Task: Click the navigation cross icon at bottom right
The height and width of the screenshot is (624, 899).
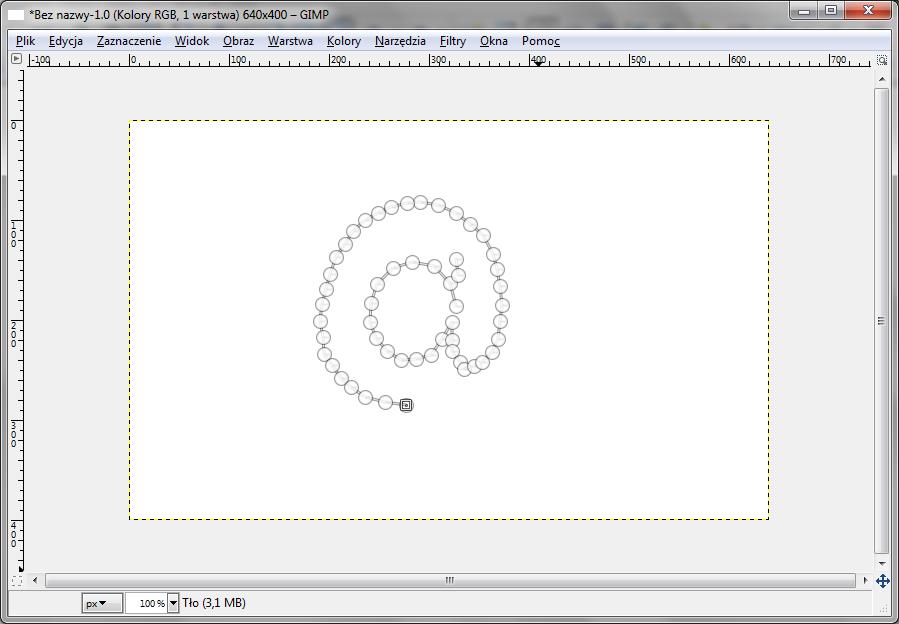Action: 882,581
